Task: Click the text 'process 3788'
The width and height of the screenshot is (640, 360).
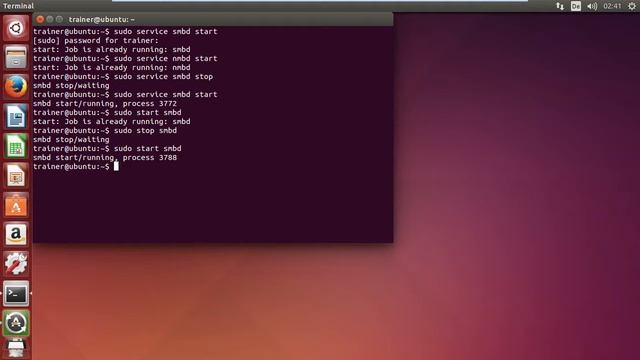Action: click(x=150, y=158)
